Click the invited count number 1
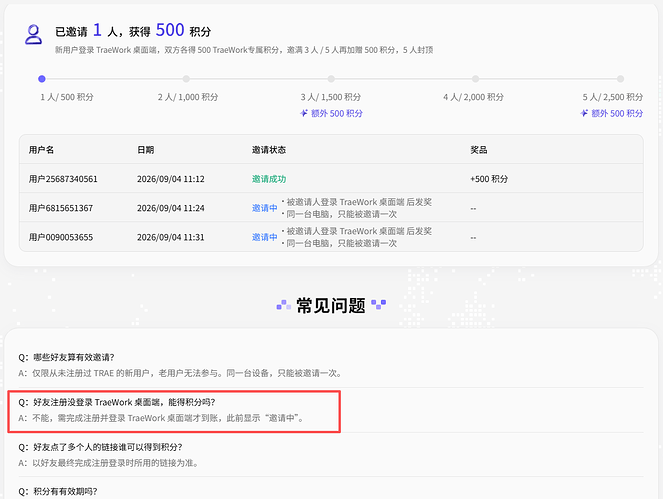 pos(97,30)
